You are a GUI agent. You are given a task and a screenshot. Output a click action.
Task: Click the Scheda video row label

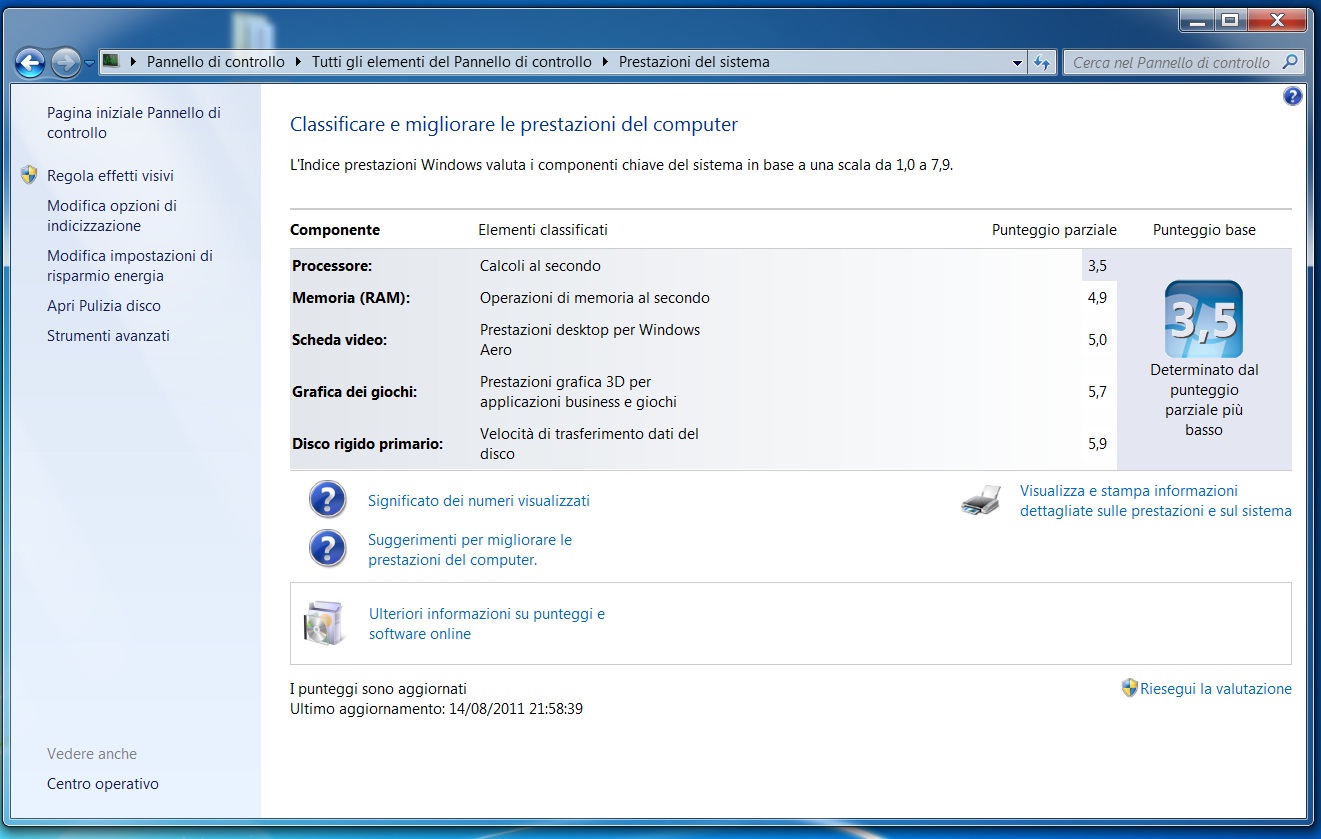(339, 340)
